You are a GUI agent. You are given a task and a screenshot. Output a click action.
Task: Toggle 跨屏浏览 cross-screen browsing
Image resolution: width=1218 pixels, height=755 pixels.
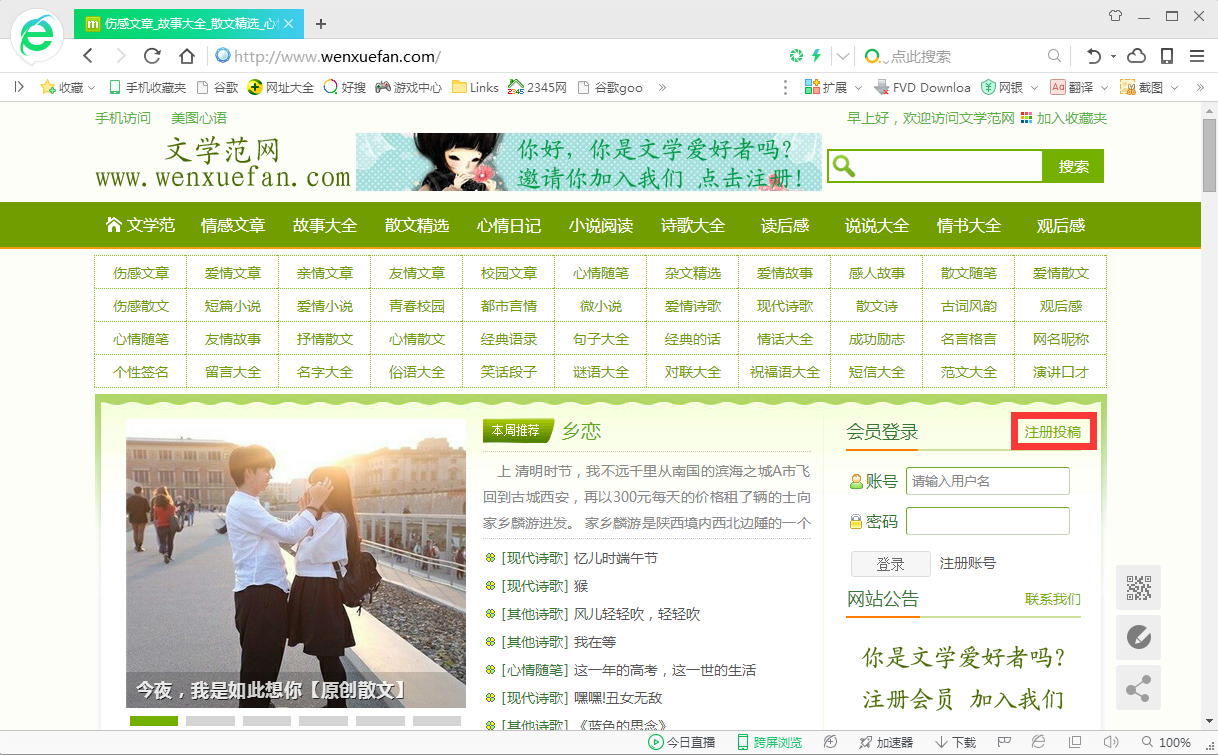pos(769,742)
